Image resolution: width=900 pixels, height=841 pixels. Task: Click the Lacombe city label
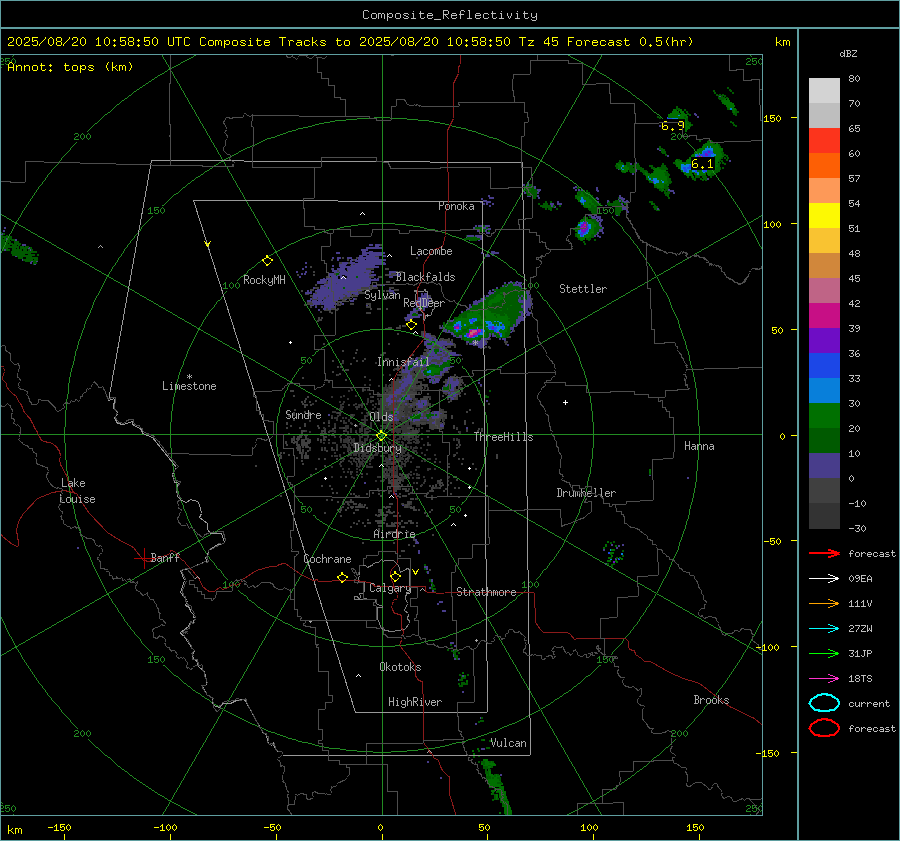click(431, 251)
